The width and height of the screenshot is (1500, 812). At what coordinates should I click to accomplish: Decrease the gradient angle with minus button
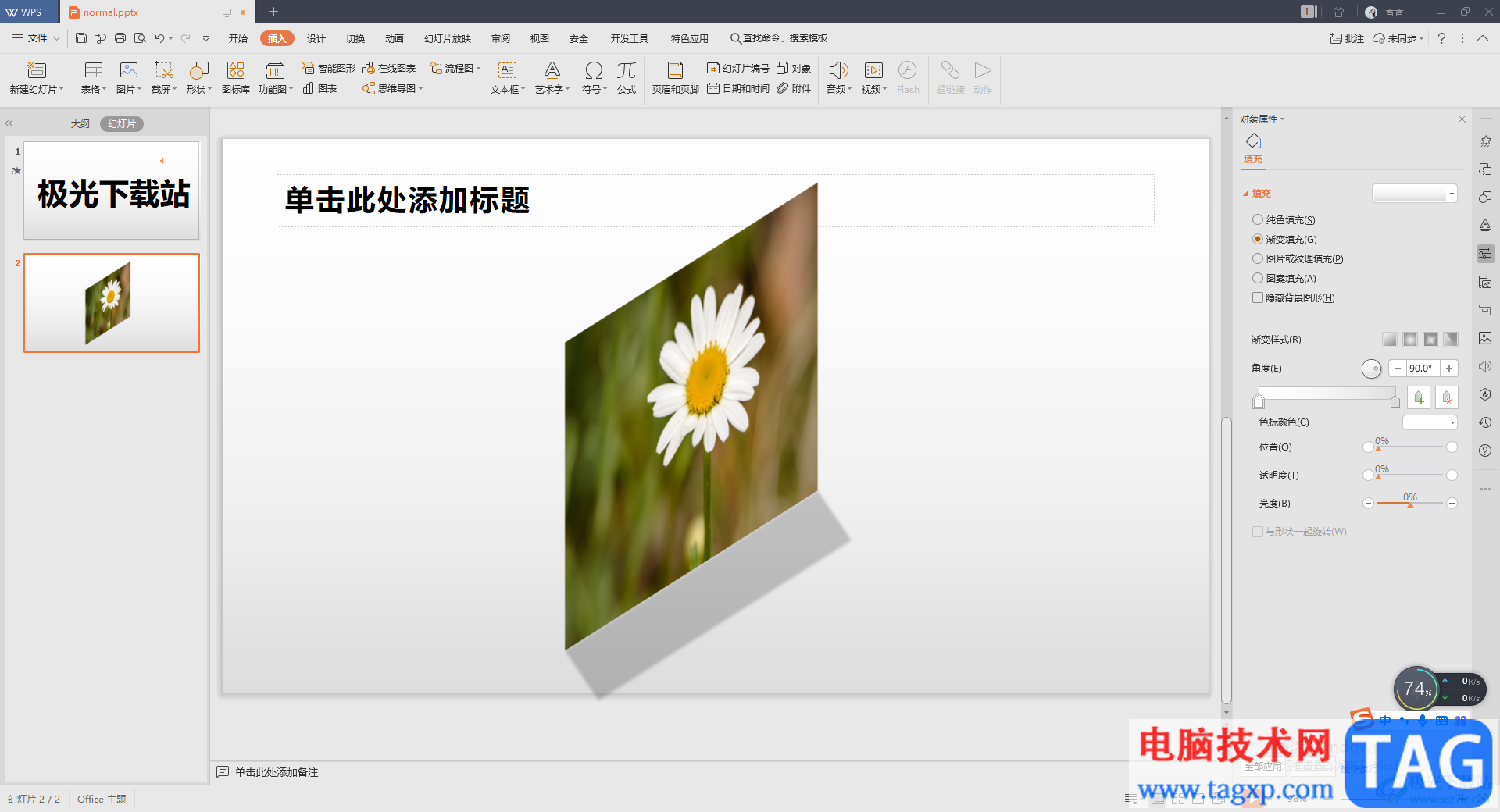click(x=1398, y=369)
